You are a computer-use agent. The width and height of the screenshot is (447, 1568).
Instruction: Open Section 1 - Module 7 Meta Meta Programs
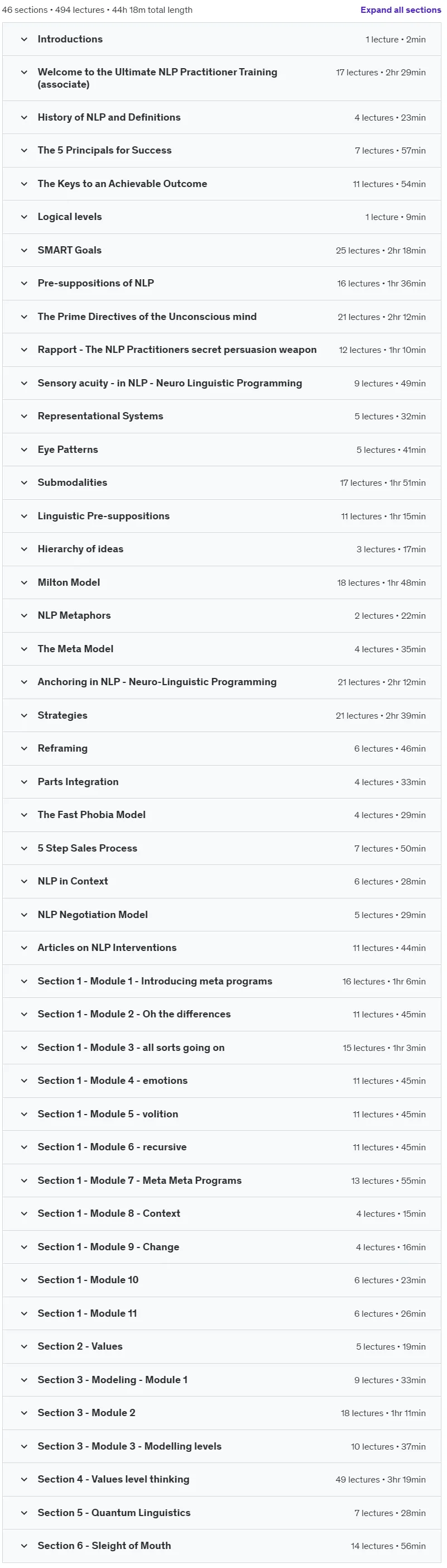(x=140, y=1180)
